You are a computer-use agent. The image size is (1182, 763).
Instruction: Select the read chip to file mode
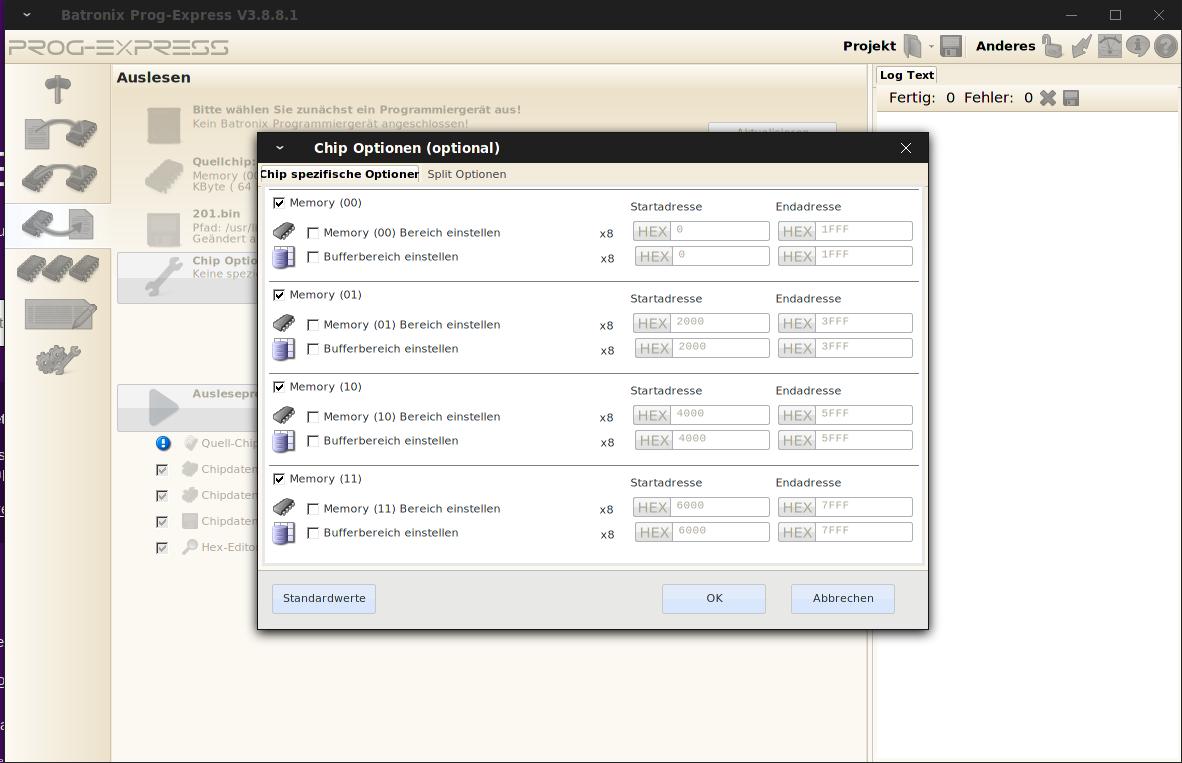click(x=58, y=224)
